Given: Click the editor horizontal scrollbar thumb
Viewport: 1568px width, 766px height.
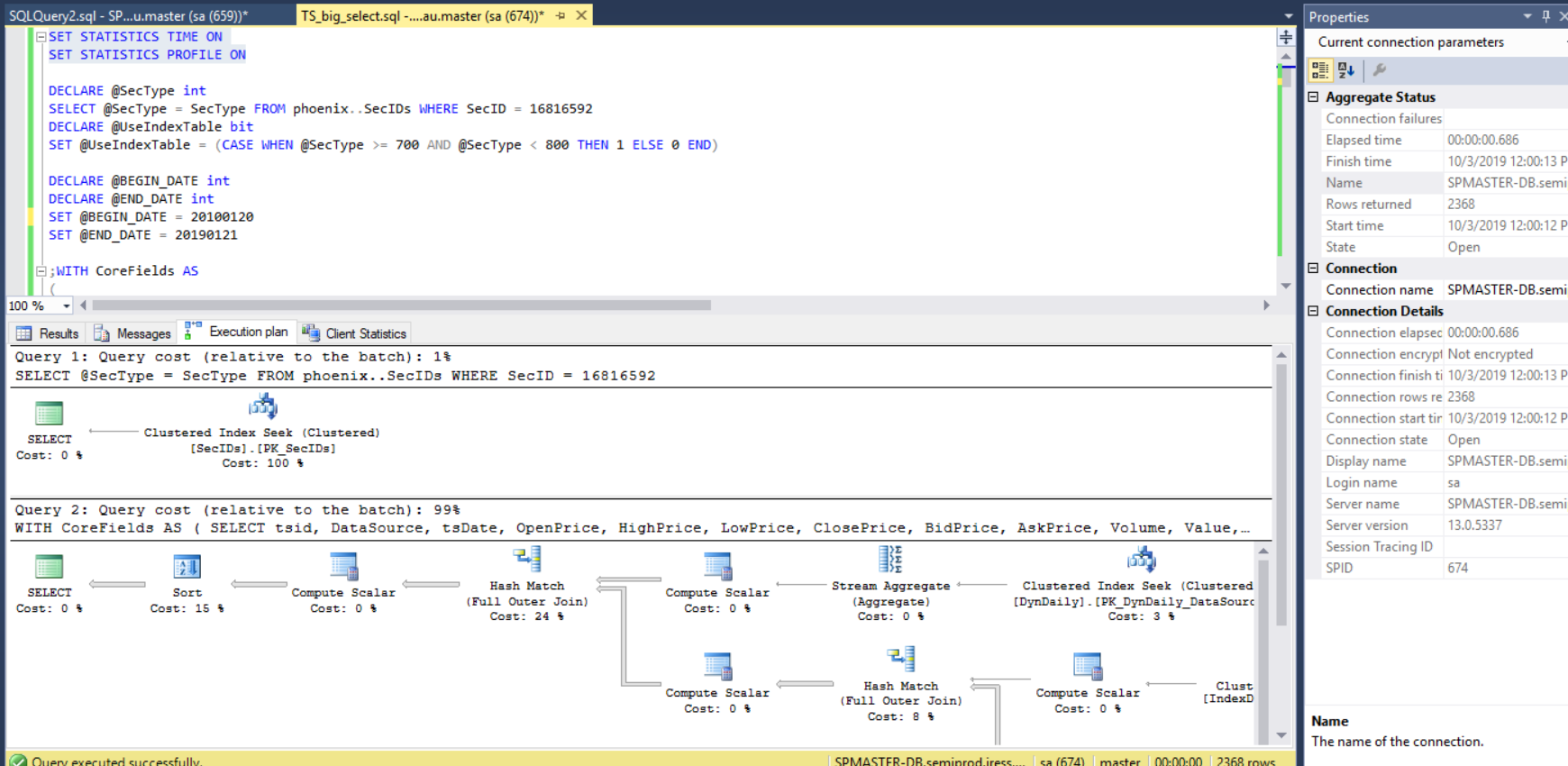Looking at the screenshot, I should tap(401, 305).
